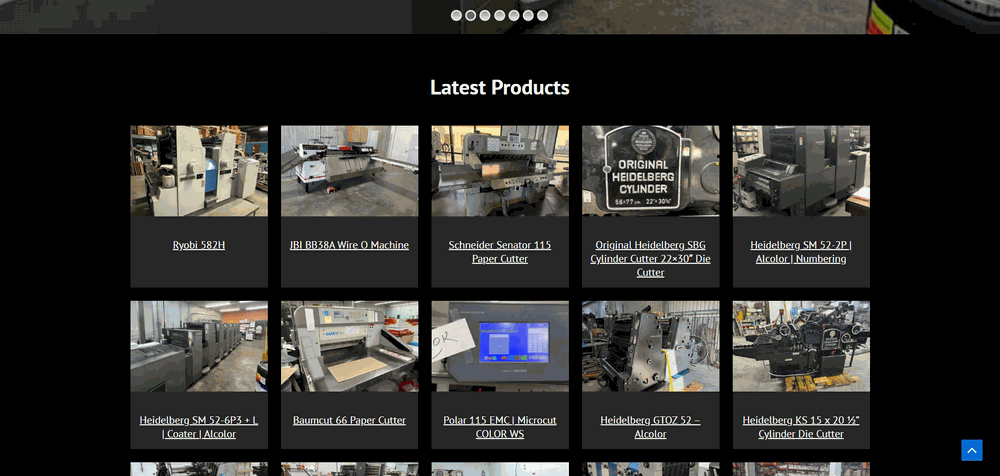Click the Ryobi 582H product photo

pyautogui.click(x=198, y=171)
